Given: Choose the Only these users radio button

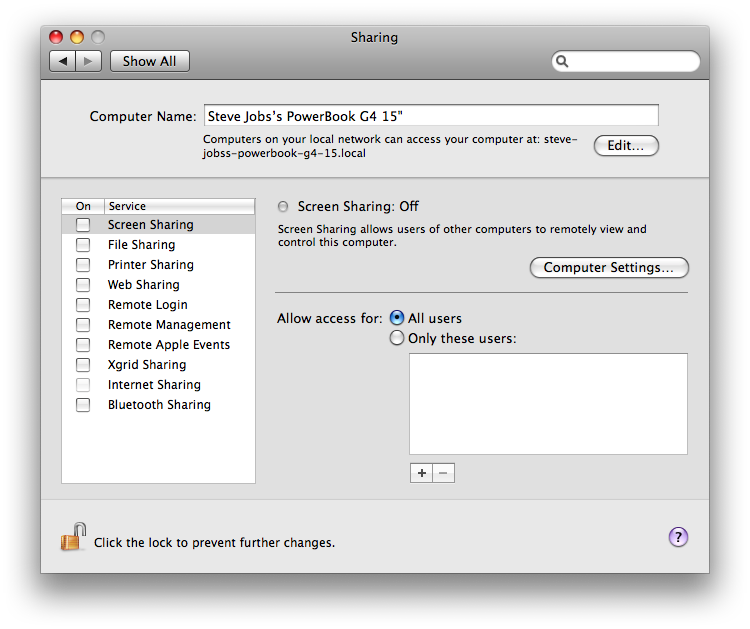Looking at the screenshot, I should click(397, 338).
